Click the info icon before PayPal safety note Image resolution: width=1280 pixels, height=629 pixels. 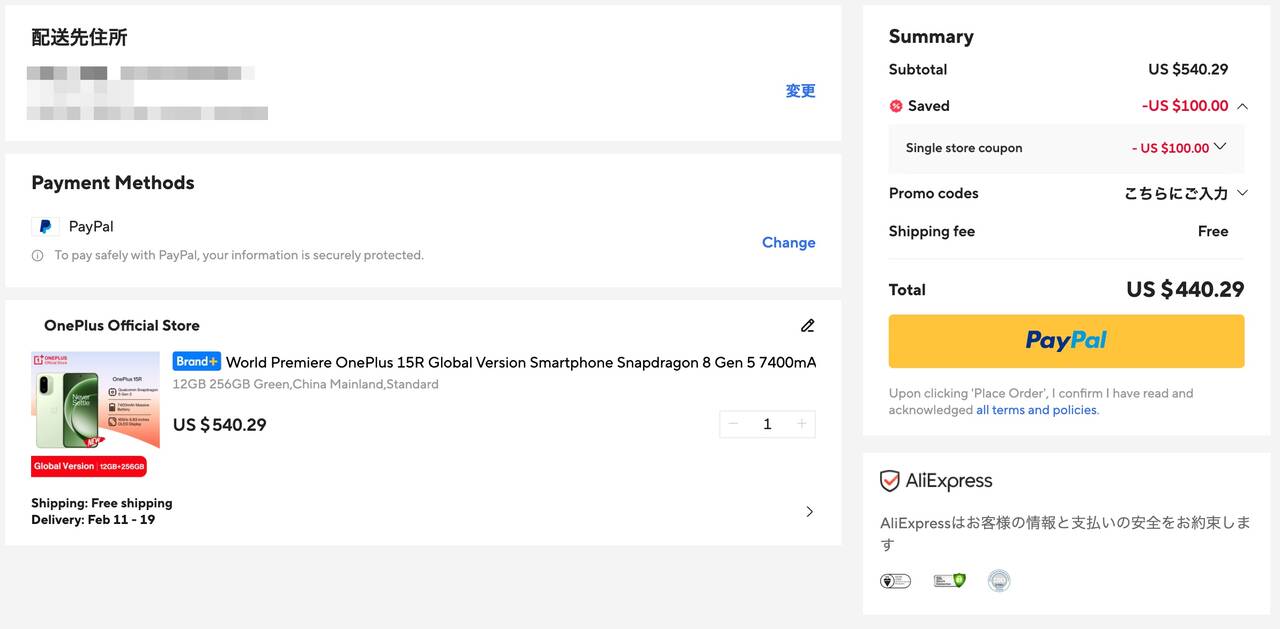(x=38, y=256)
